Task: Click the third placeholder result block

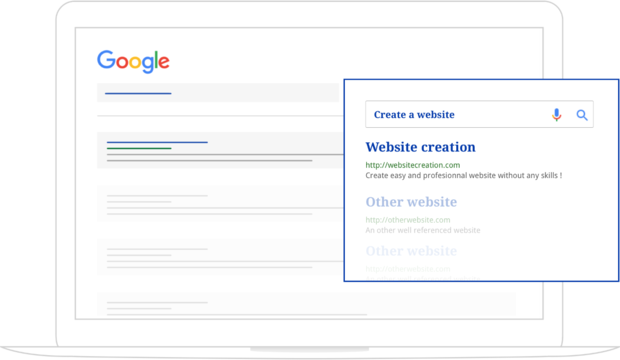Action: click(x=220, y=257)
